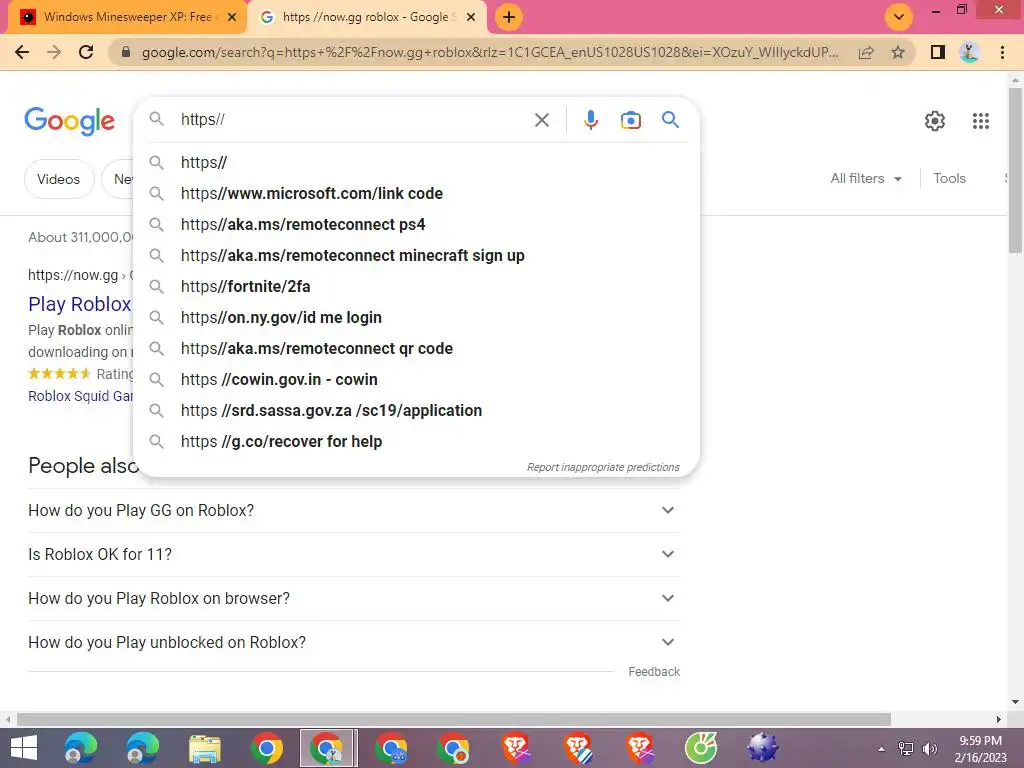Image resolution: width=1024 pixels, height=768 pixels.
Task: Go to Google logo homepage
Action: (69, 121)
